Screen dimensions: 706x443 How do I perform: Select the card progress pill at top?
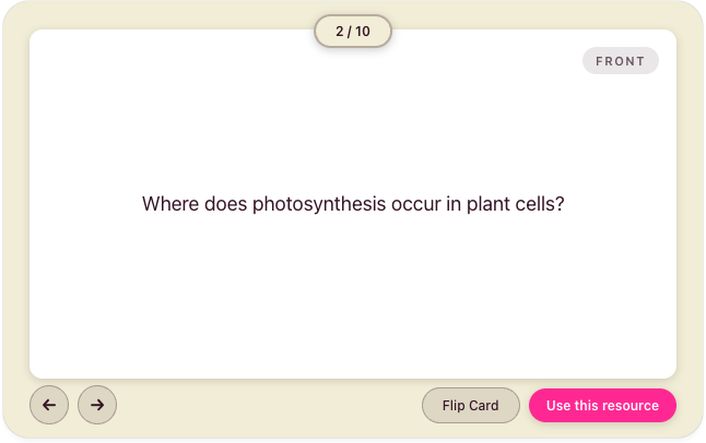[x=353, y=31]
